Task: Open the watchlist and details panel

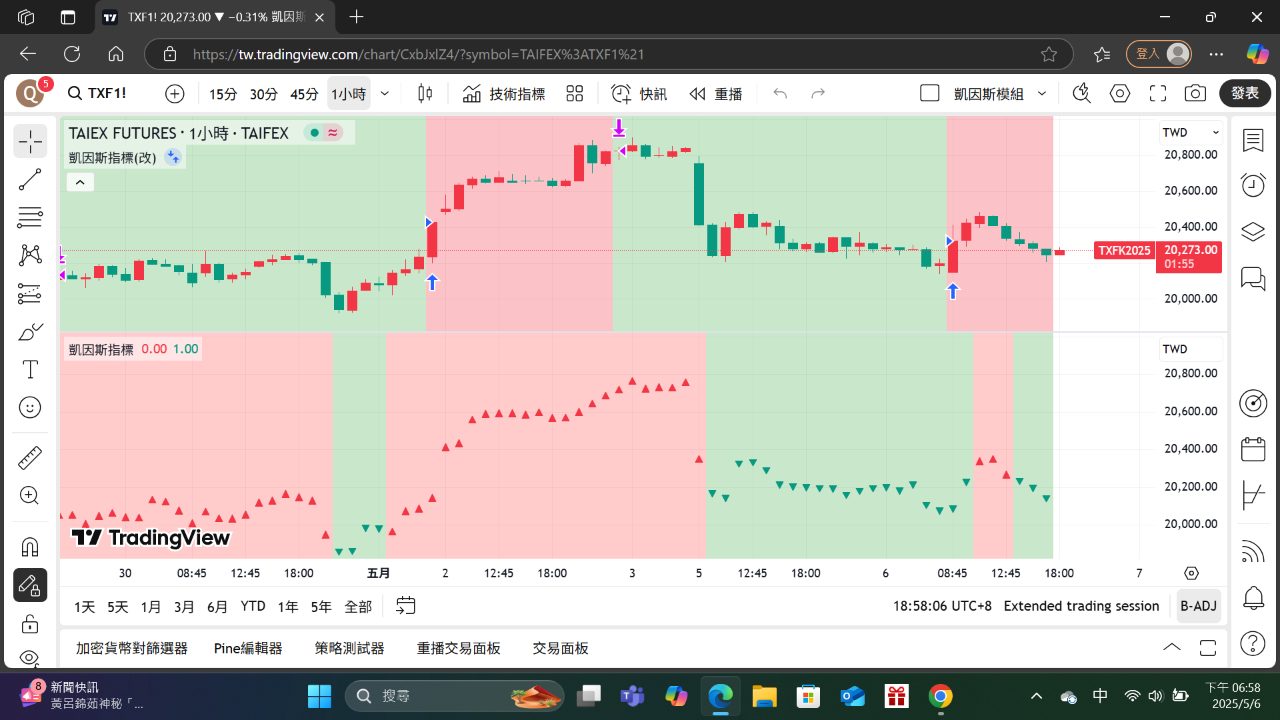Action: tap(1253, 141)
